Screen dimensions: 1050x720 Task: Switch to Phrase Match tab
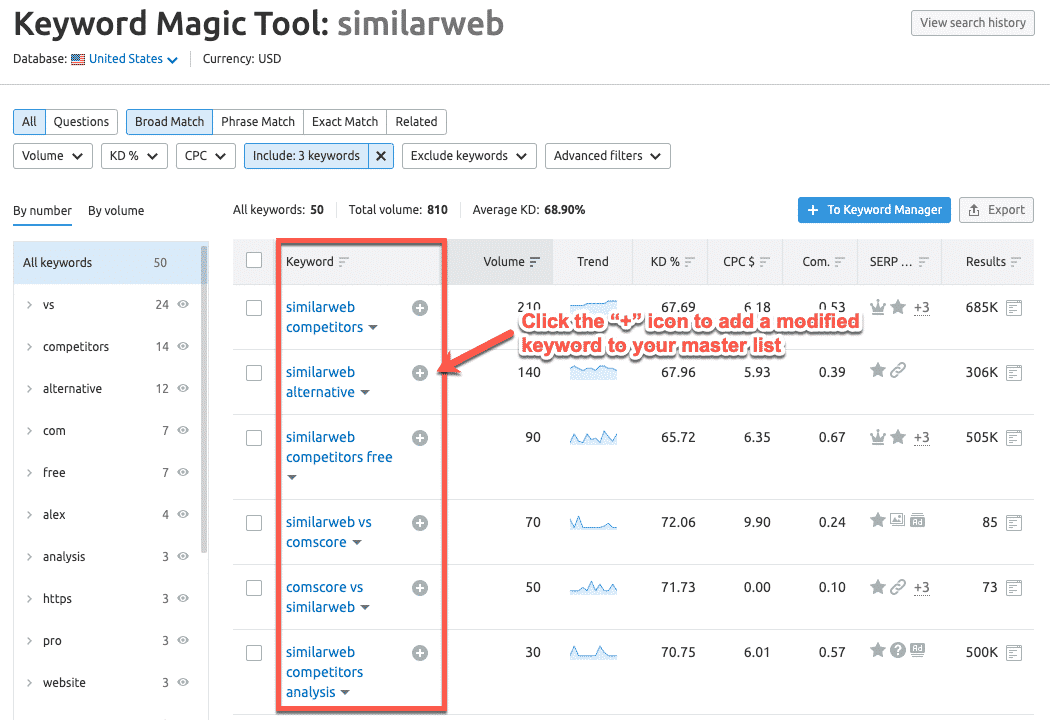pos(258,122)
